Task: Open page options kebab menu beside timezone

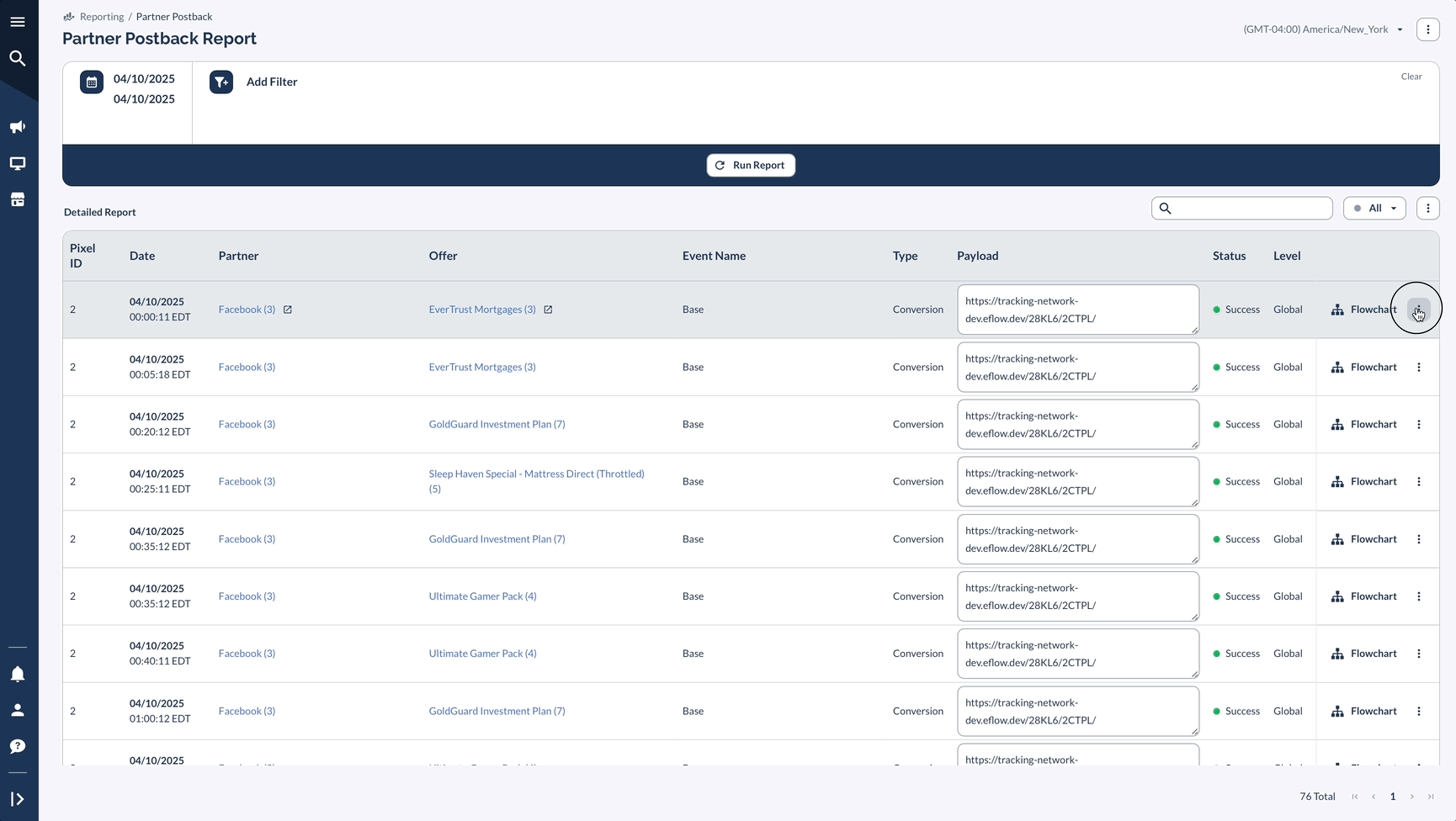Action: coord(1427,29)
